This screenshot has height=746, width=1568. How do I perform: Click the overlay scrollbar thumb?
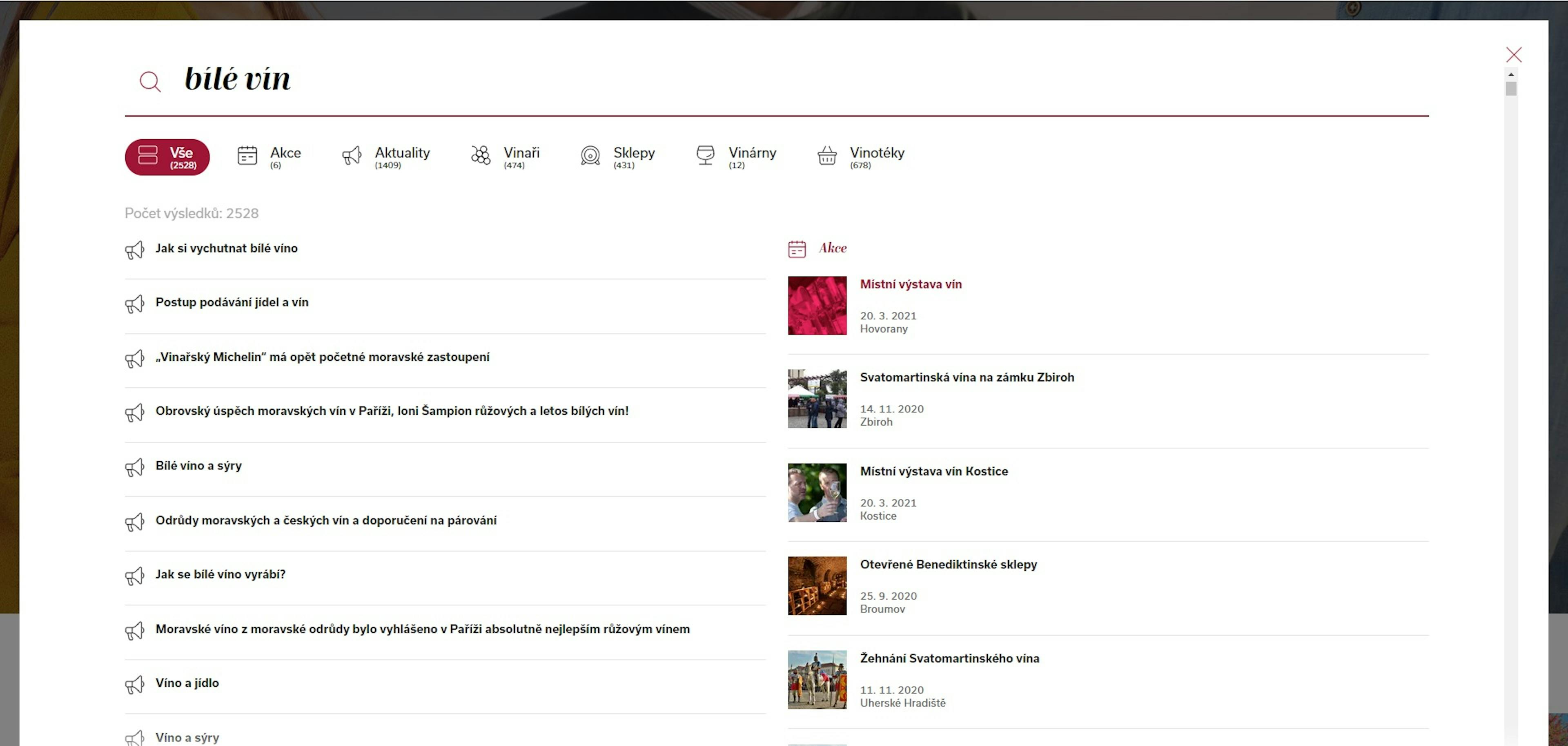click(x=1511, y=89)
